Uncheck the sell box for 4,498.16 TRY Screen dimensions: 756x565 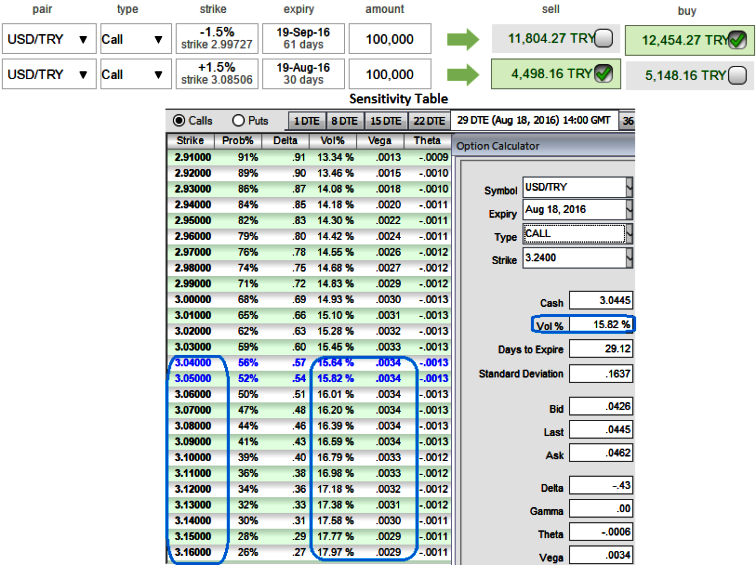coord(603,74)
